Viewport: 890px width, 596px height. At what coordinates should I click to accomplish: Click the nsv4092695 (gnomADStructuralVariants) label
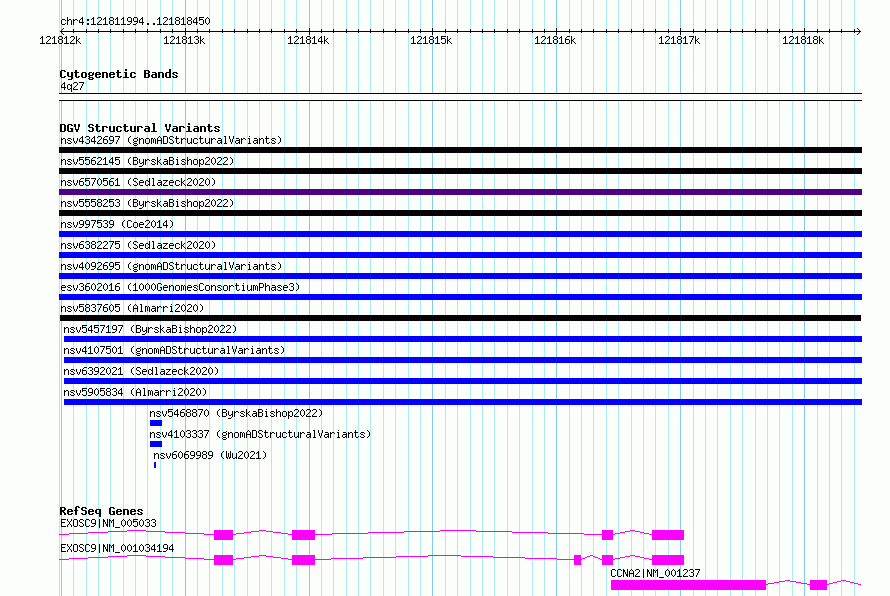tap(171, 266)
